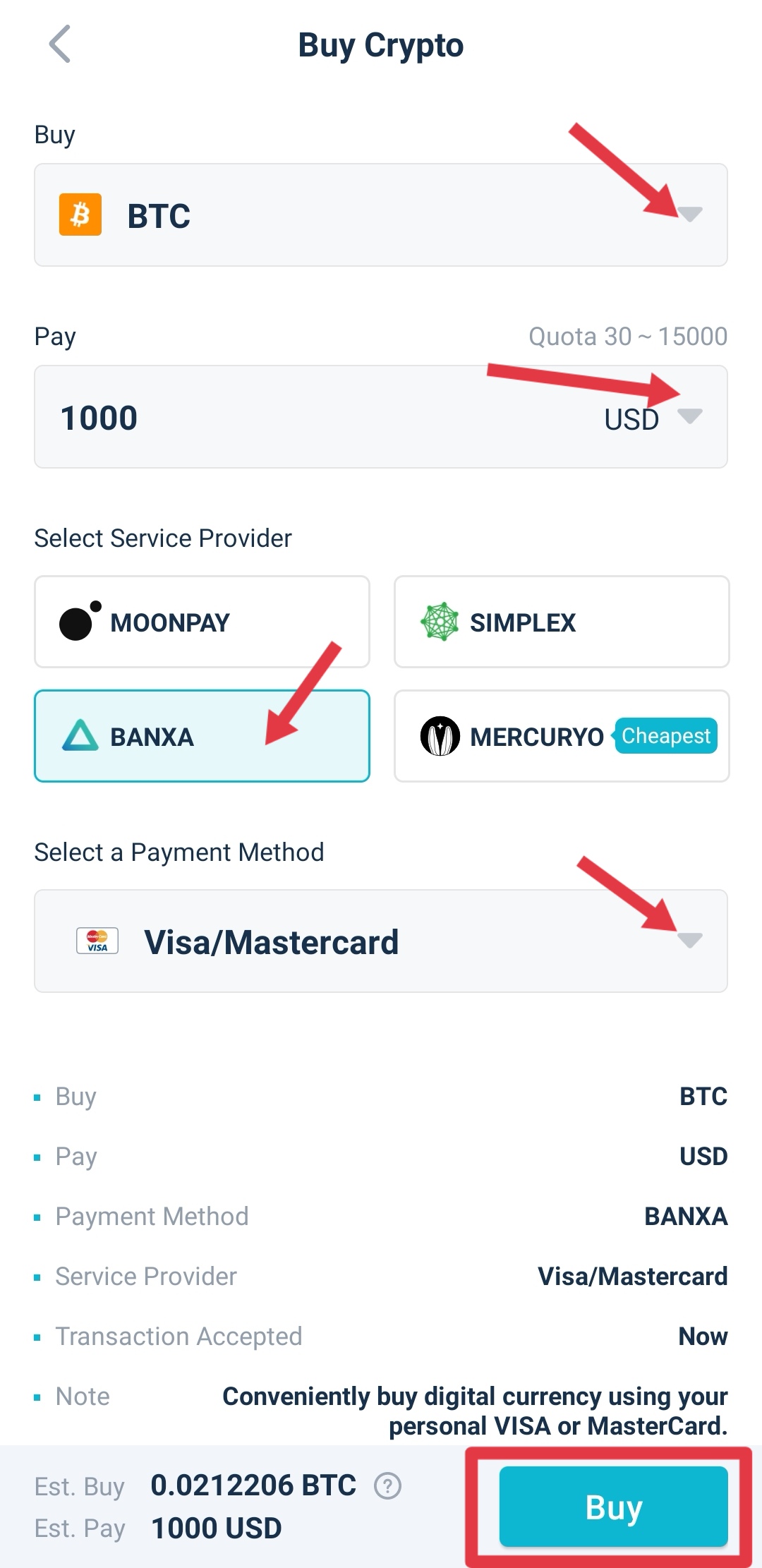
Task: Click the Cheapest badge on Mercuryo
Action: pos(665,736)
